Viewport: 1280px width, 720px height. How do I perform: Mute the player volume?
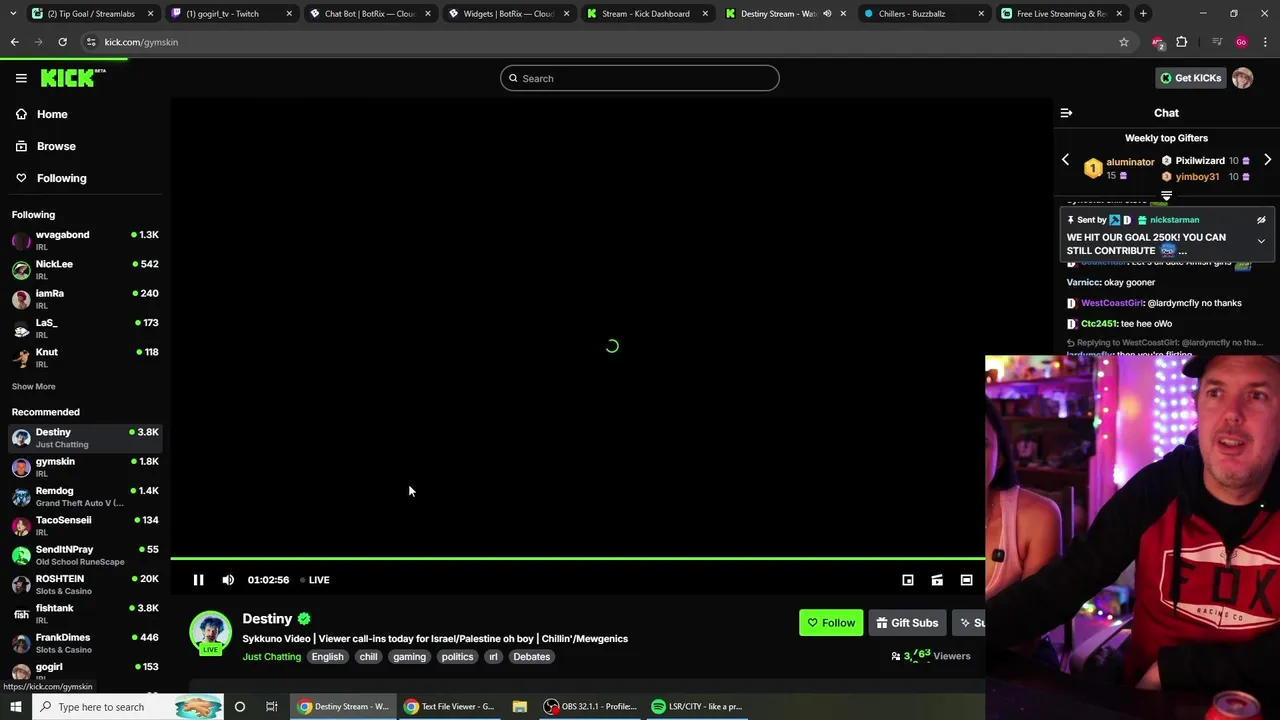click(228, 580)
